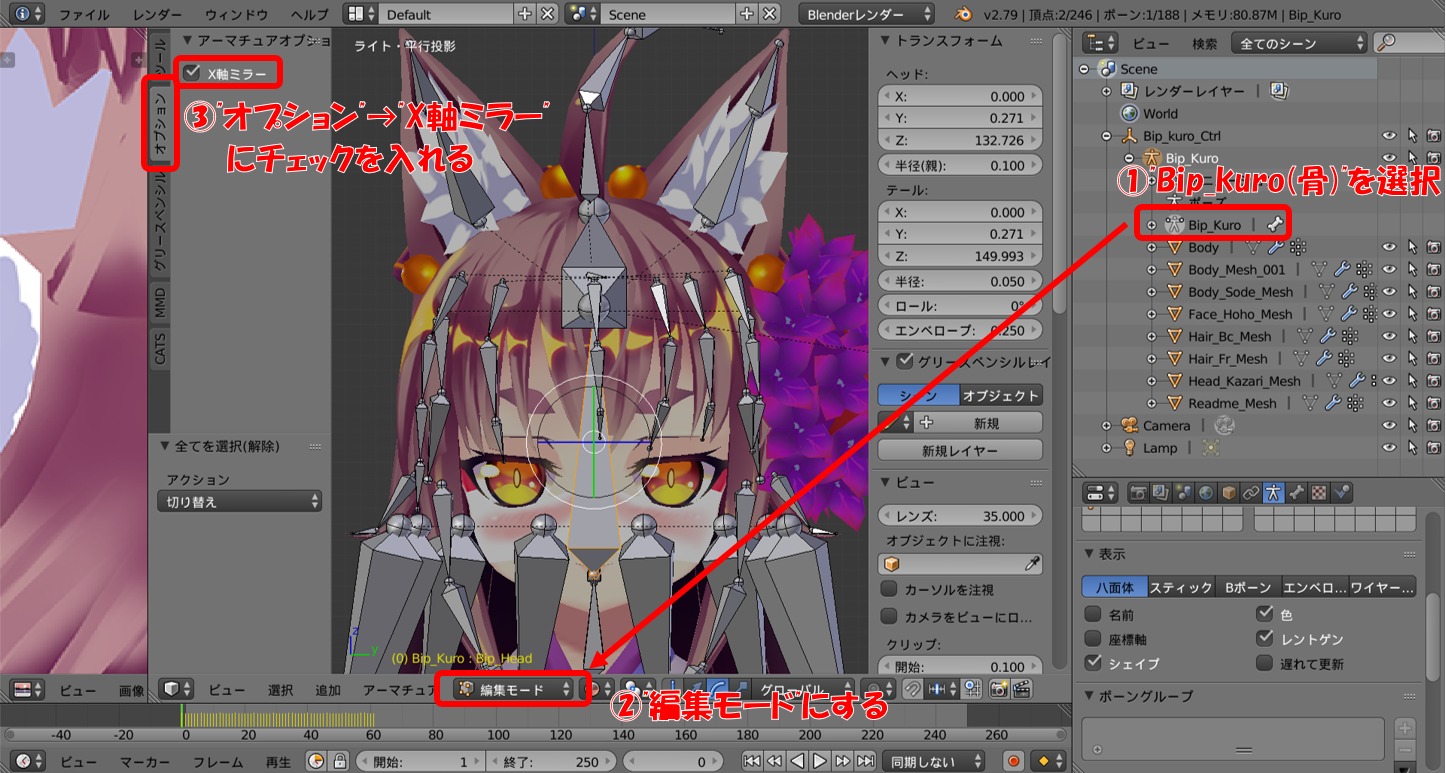Open the Object properties cube icon
The width and height of the screenshot is (1446, 773).
coord(1228,493)
